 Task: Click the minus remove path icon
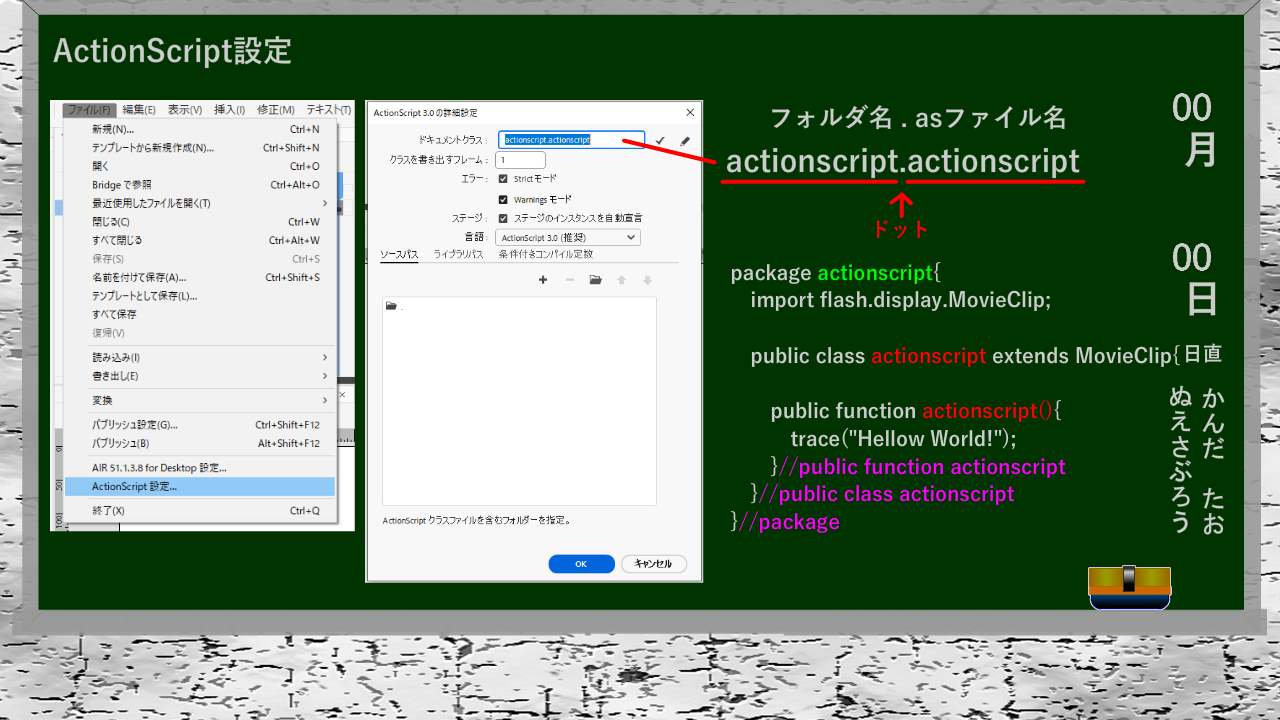pos(570,280)
